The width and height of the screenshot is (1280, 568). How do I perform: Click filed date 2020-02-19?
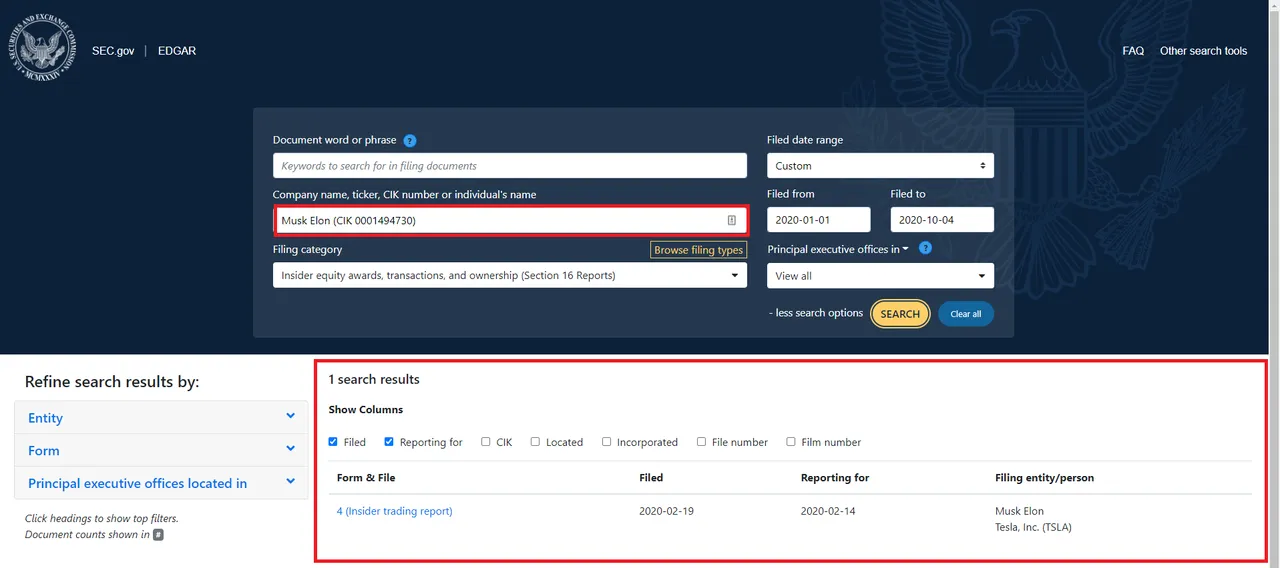tap(666, 511)
